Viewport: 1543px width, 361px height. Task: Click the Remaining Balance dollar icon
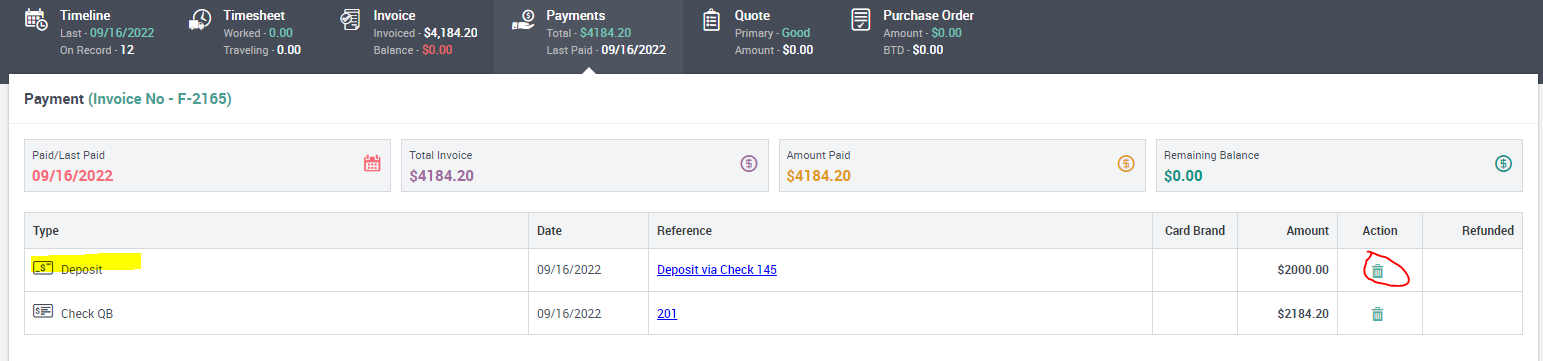tap(1503, 164)
